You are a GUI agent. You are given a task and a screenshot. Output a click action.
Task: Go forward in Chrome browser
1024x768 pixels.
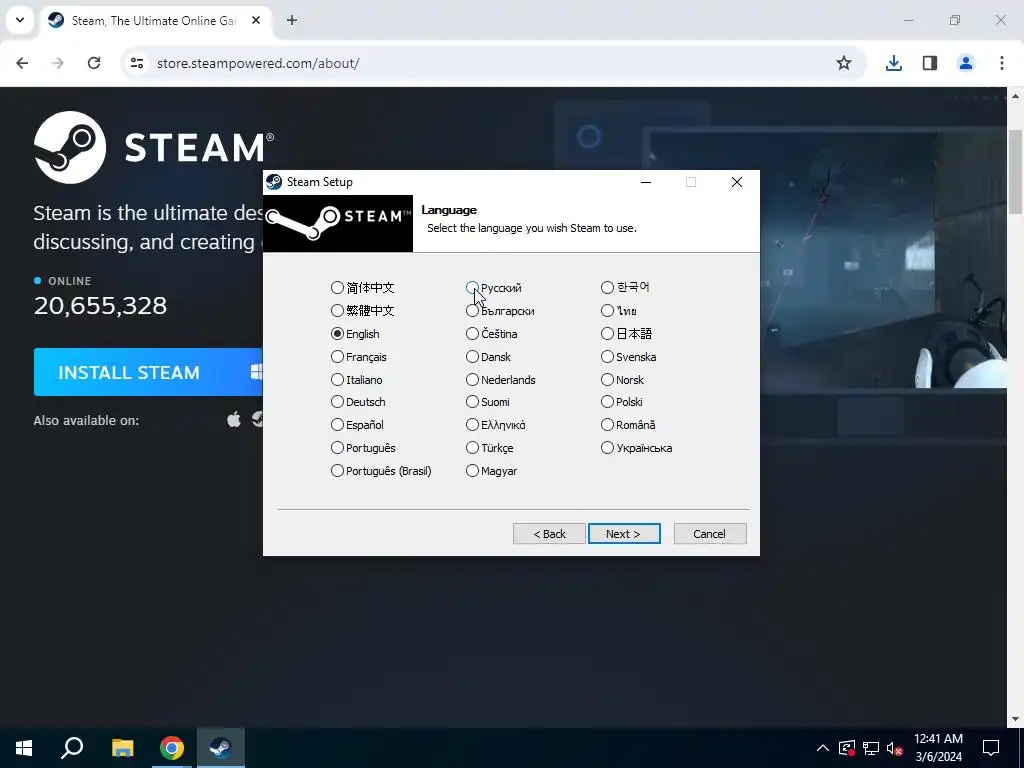pos(58,63)
